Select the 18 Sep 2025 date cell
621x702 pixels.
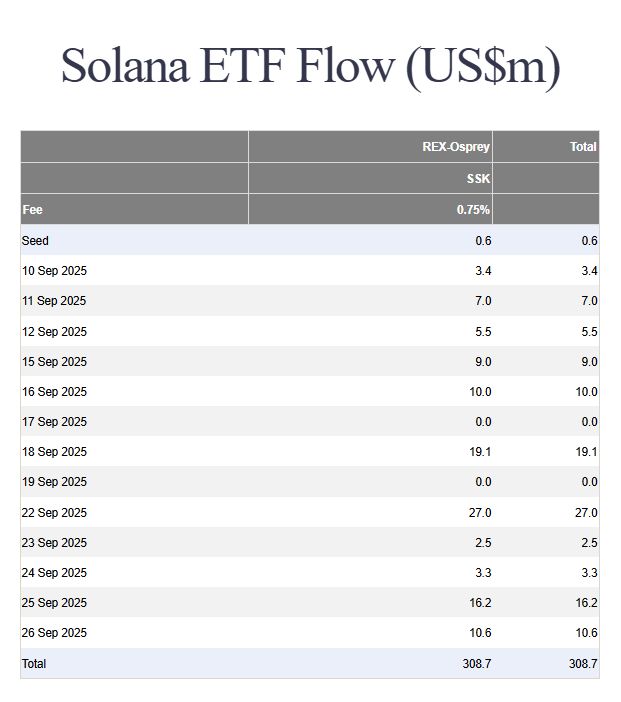coord(54,452)
